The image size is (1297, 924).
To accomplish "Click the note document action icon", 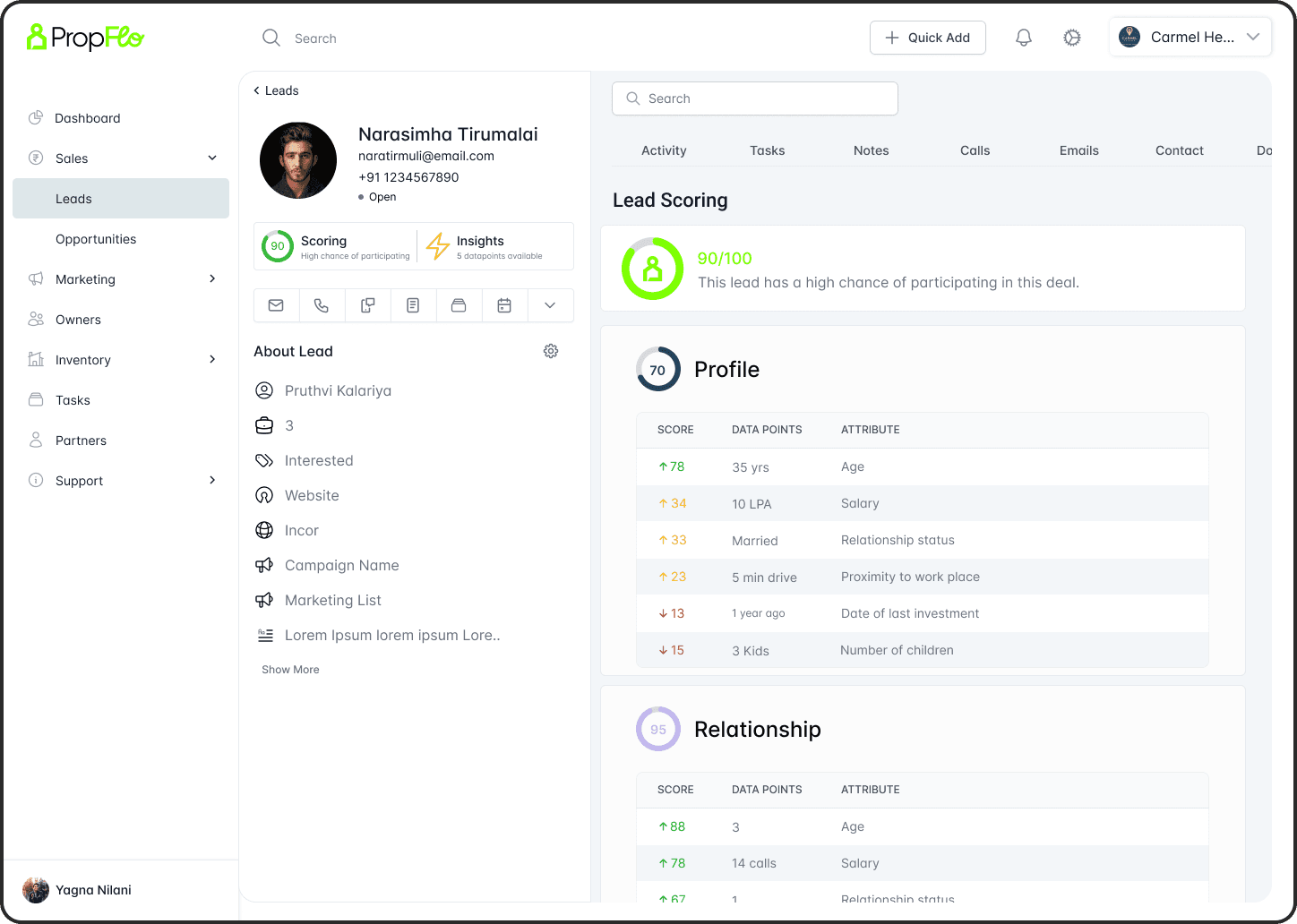I will point(413,305).
